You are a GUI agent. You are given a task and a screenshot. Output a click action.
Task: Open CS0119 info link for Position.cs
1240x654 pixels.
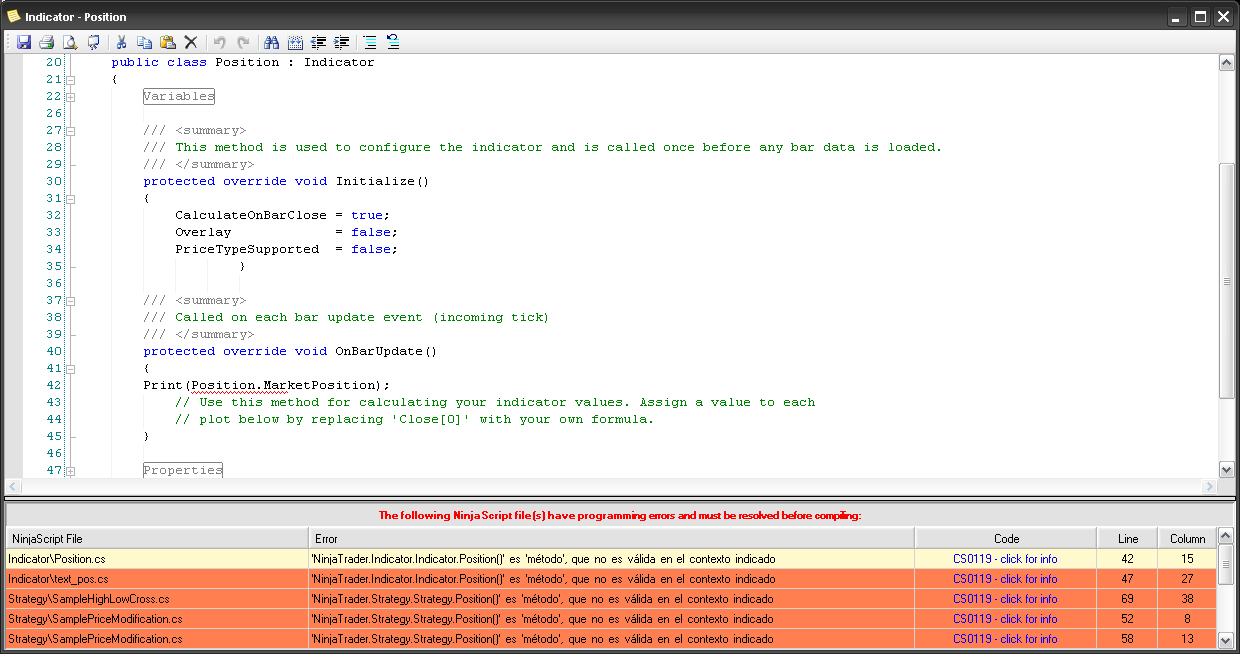click(1005, 559)
